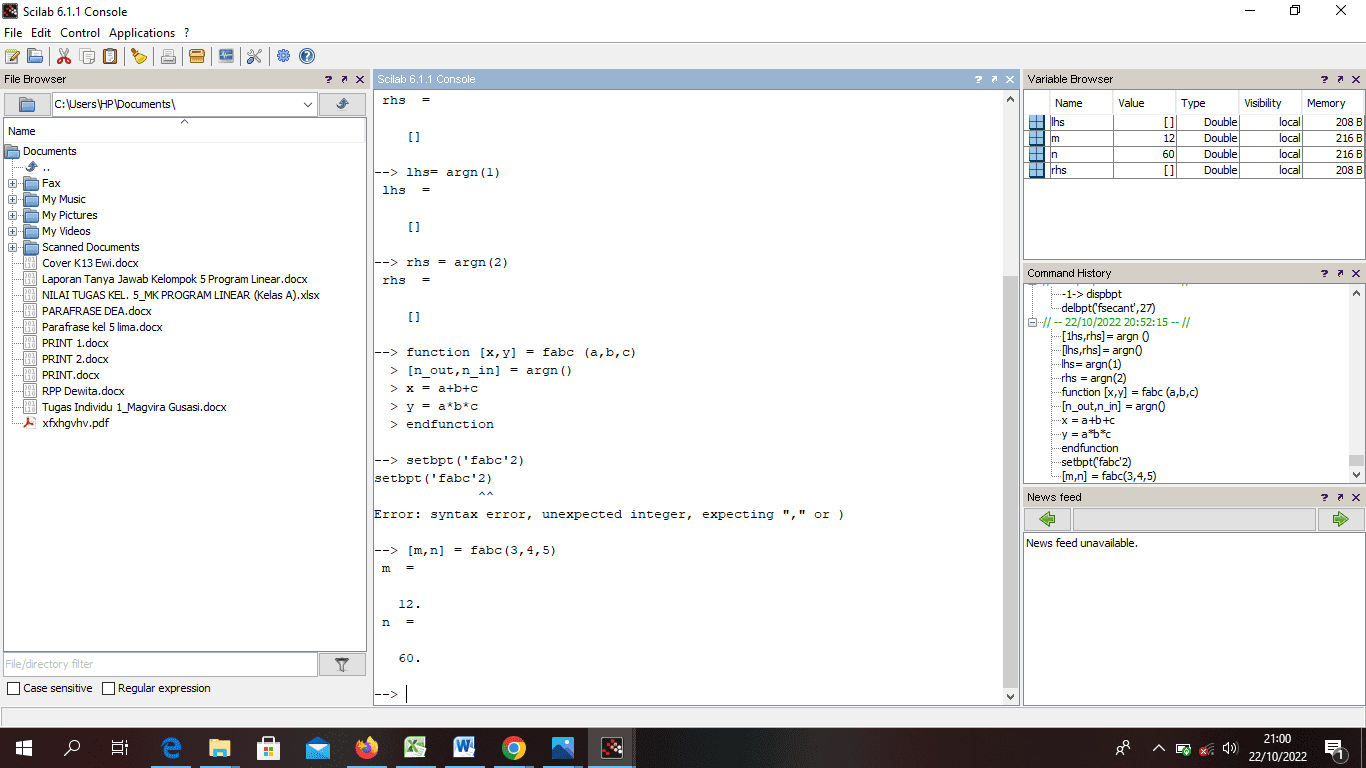Clear the console with the broom icon
This screenshot has width=1366, height=768.
(139, 56)
